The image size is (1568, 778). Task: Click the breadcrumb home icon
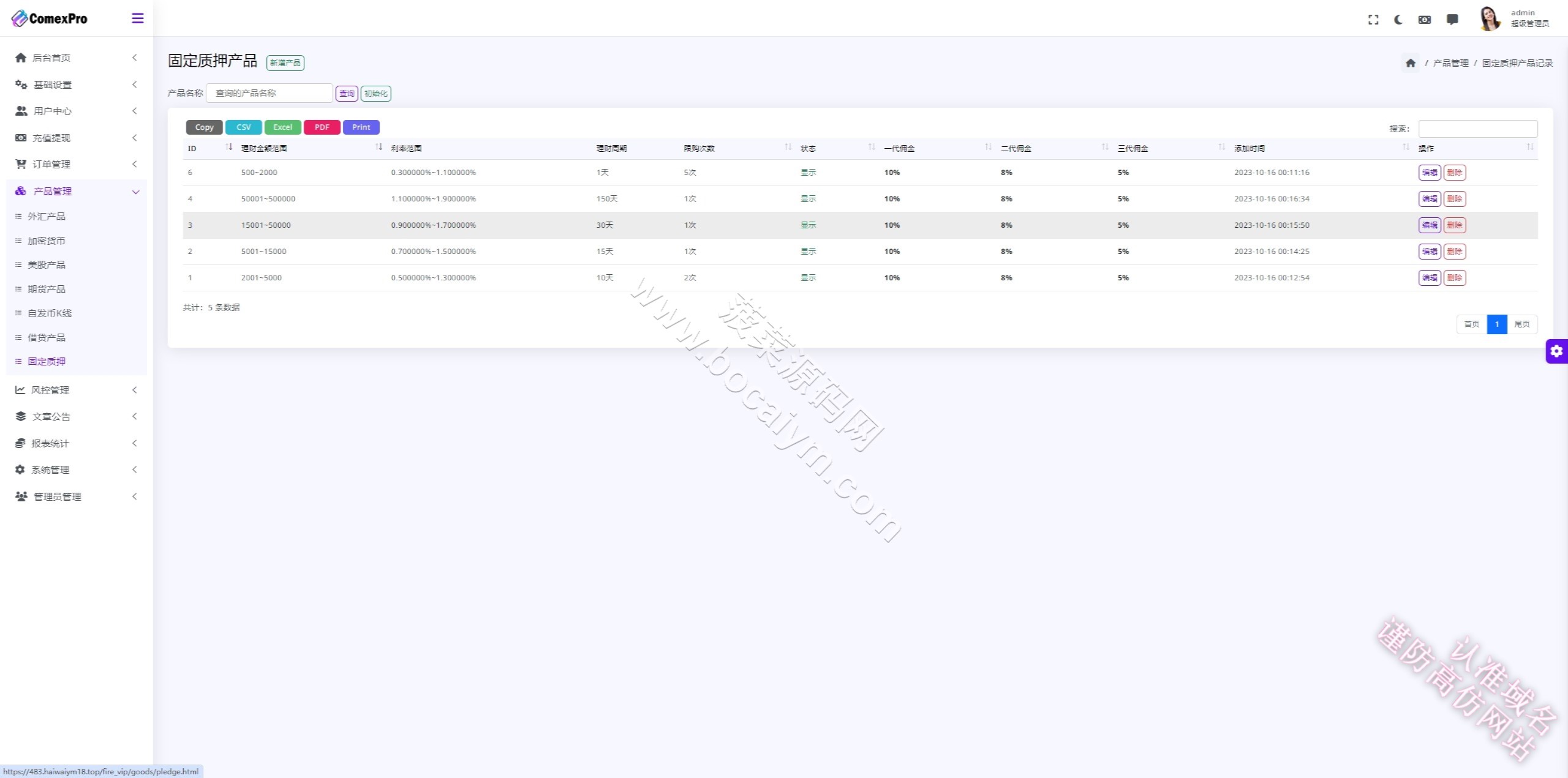1411,63
